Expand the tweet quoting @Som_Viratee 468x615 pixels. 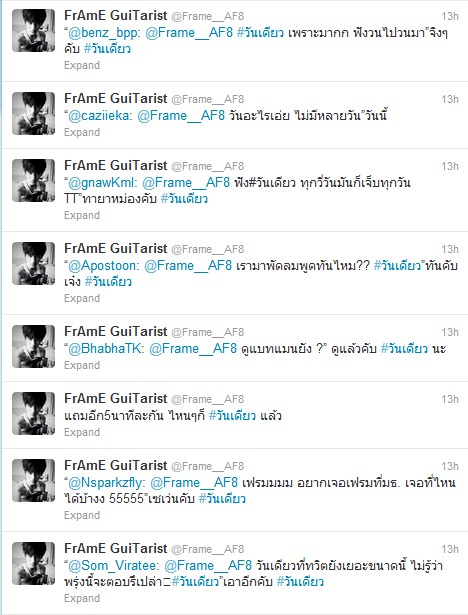pos(82,599)
